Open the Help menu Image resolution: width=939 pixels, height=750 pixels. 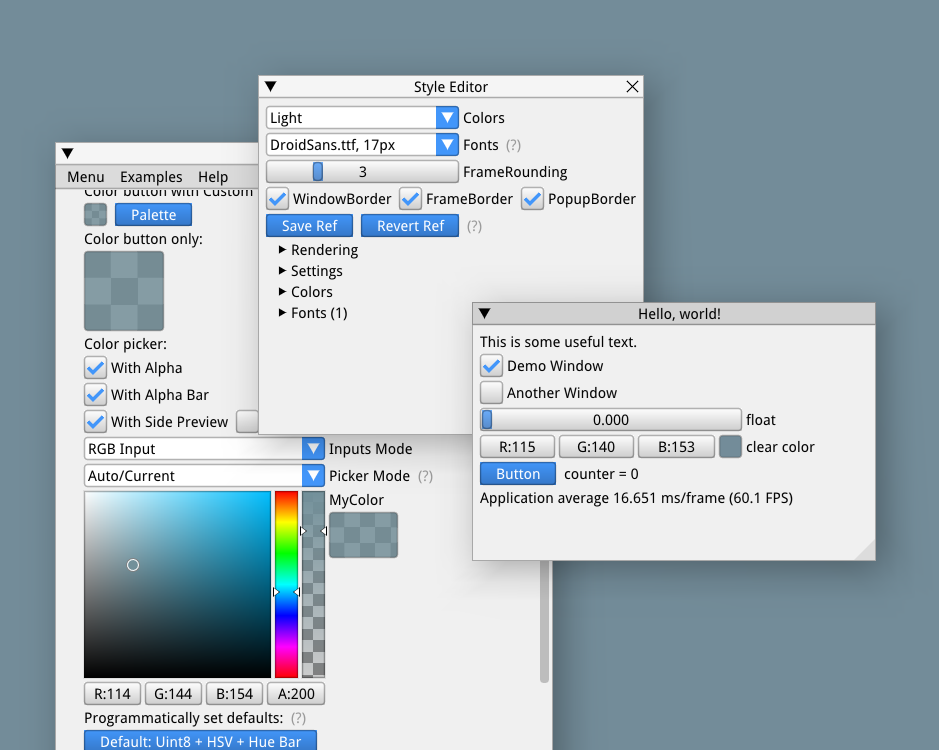tap(213, 177)
